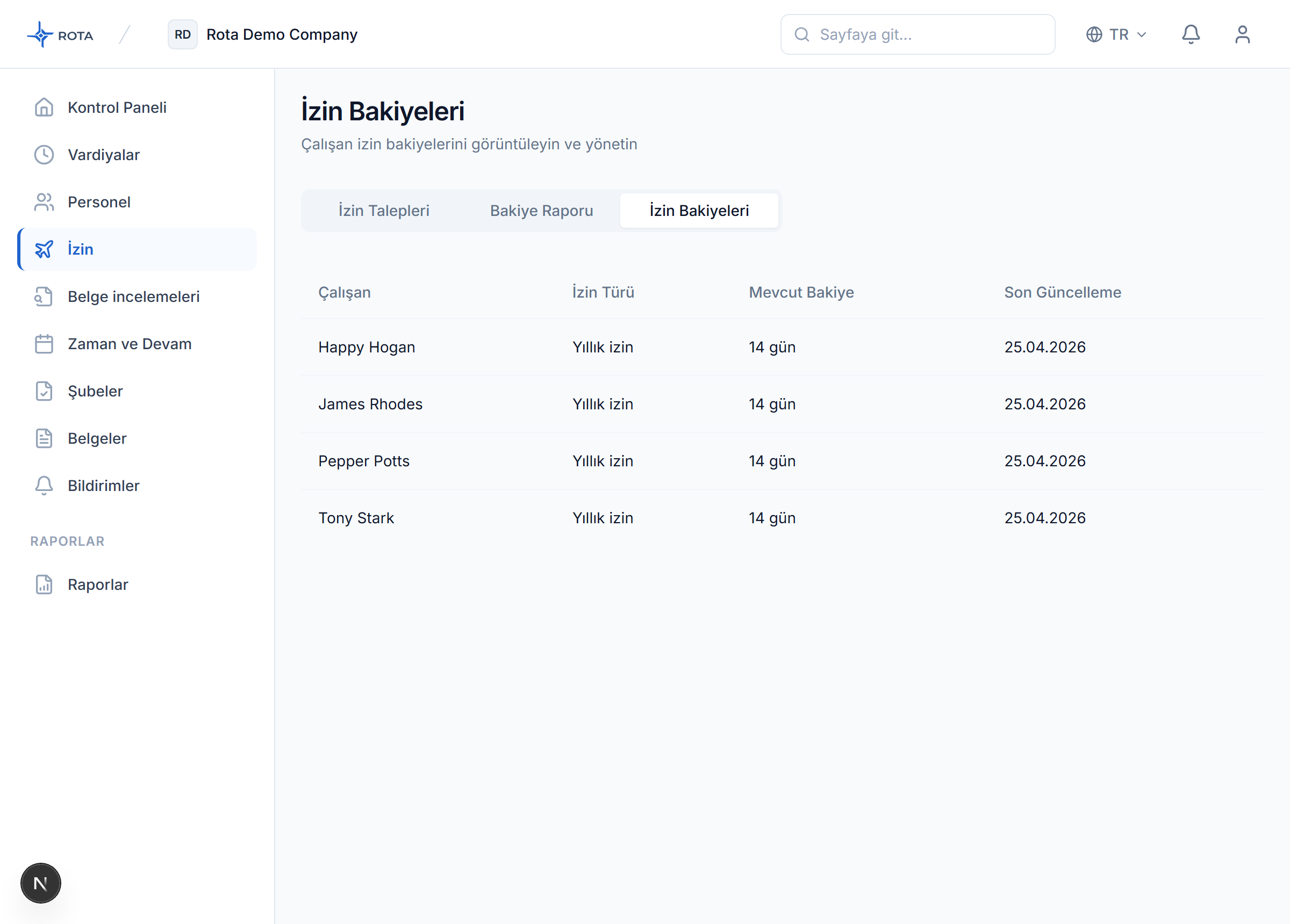Click the ROTA logo in header
Image resolution: width=1290 pixels, height=924 pixels.
(60, 35)
